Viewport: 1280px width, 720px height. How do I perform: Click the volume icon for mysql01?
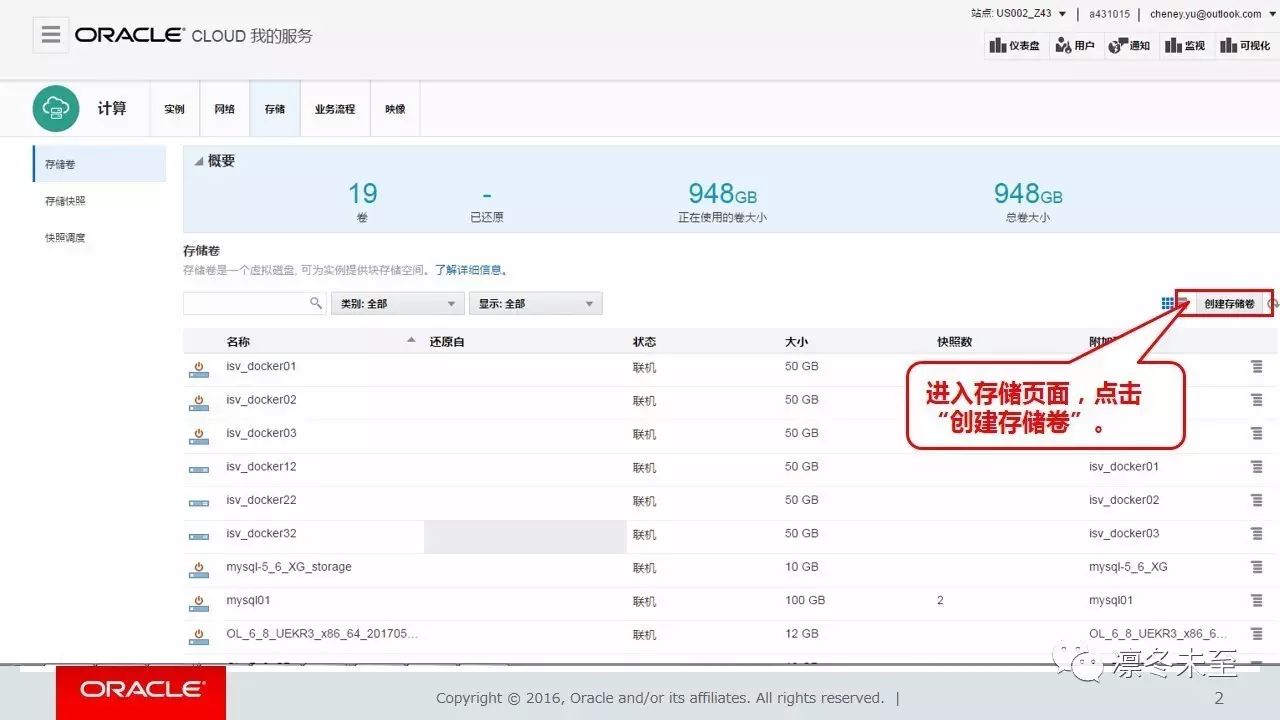tap(199, 604)
